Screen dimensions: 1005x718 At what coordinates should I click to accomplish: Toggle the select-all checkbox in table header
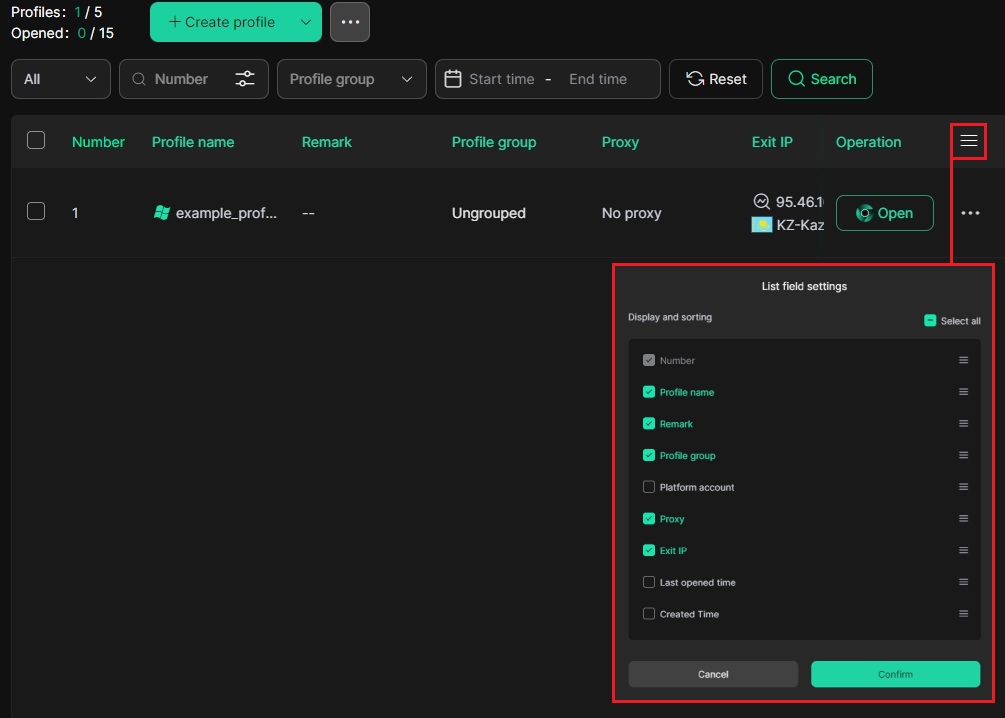(36, 140)
